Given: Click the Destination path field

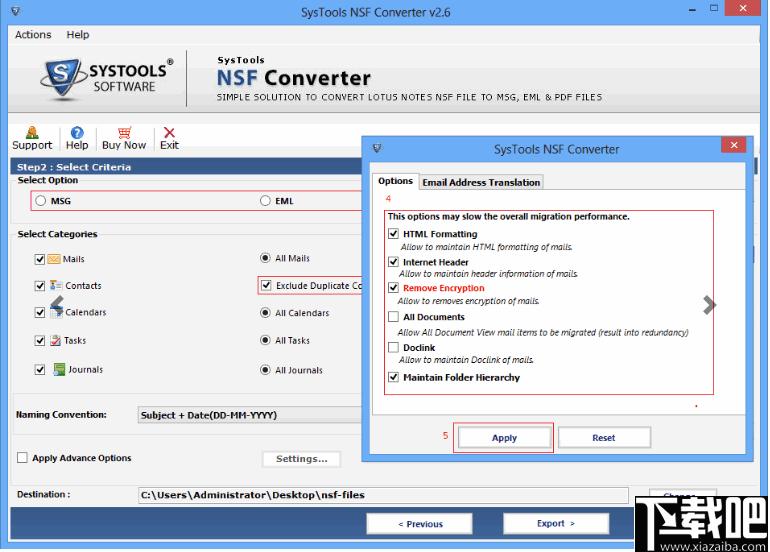Looking at the screenshot, I should 383,495.
